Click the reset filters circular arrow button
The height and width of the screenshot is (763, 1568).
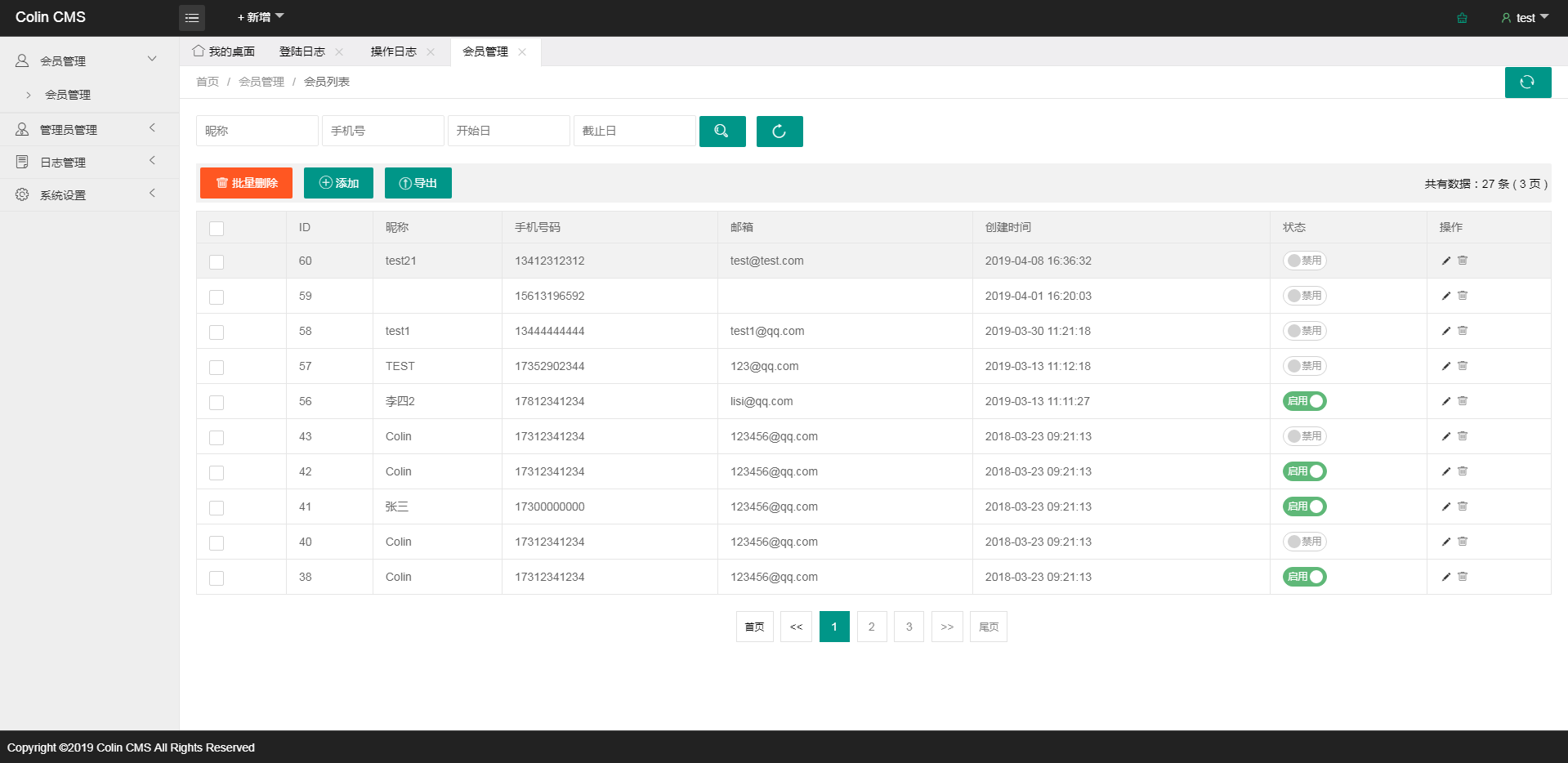click(780, 132)
